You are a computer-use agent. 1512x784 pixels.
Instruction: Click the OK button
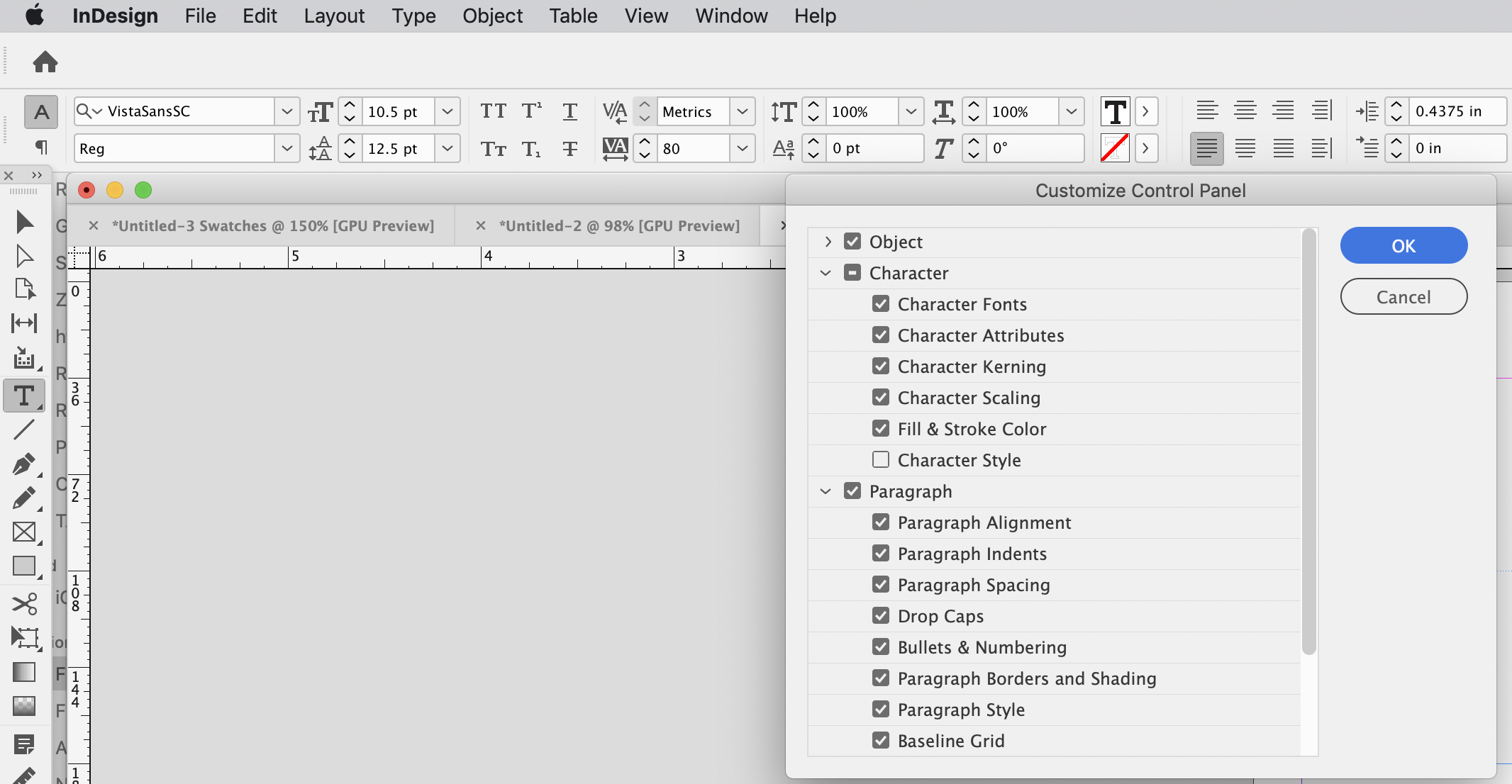point(1403,245)
